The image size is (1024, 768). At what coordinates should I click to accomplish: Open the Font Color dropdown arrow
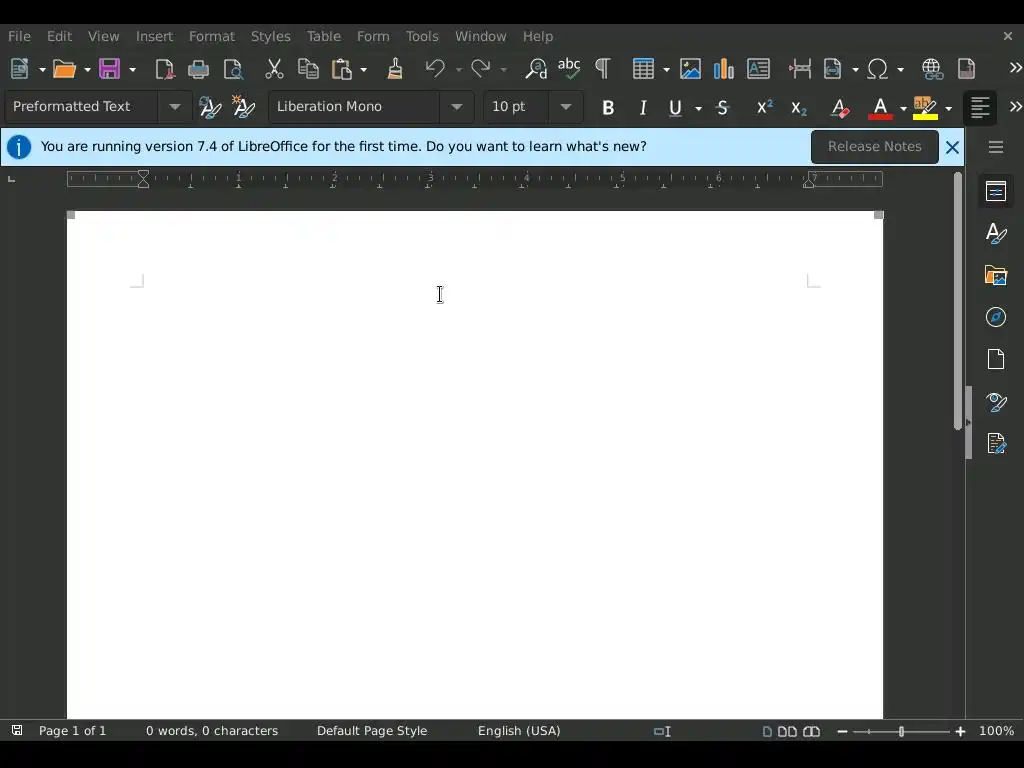tap(903, 108)
